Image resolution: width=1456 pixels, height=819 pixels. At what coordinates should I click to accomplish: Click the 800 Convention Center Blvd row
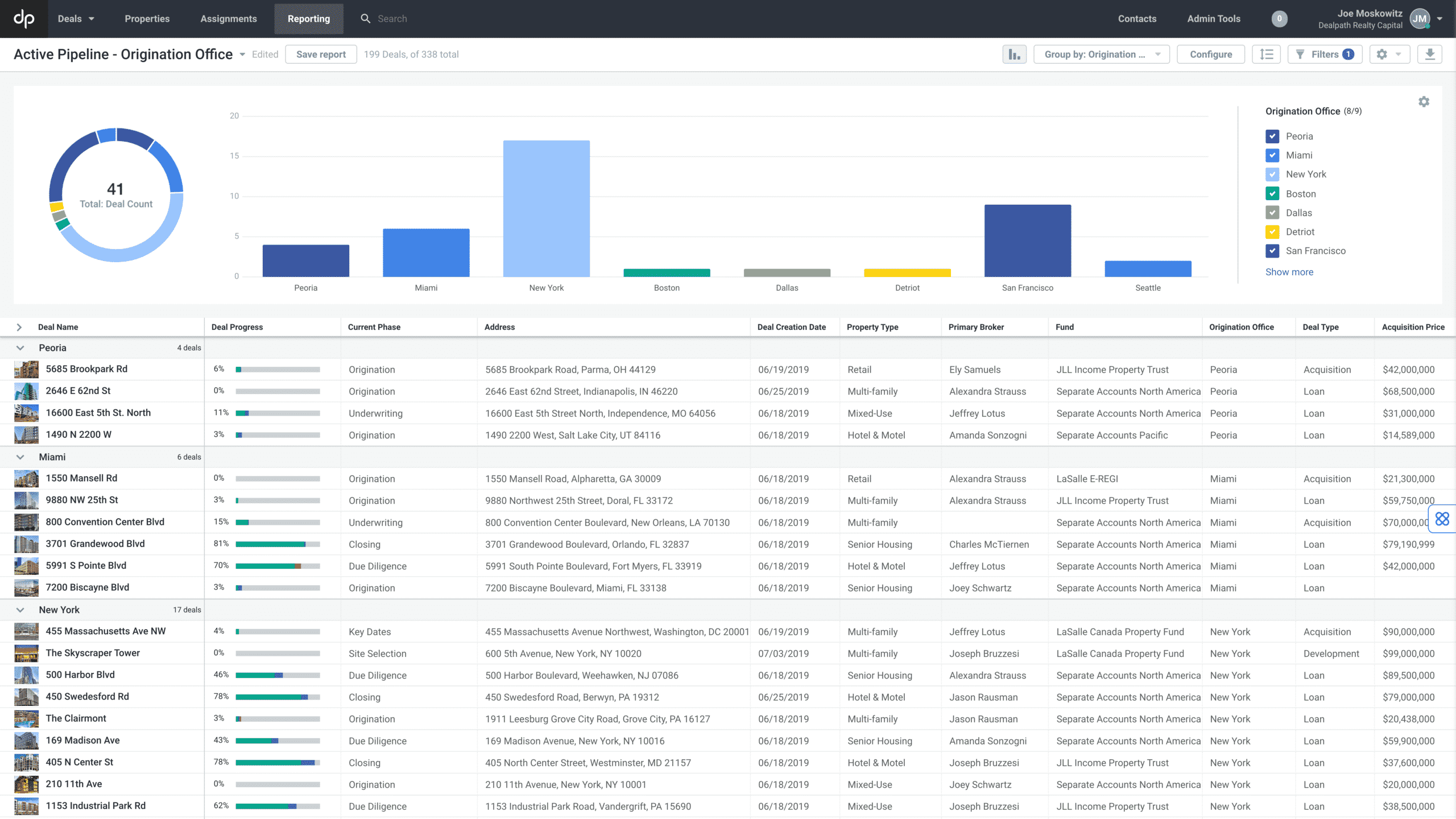pyautogui.click(x=104, y=521)
